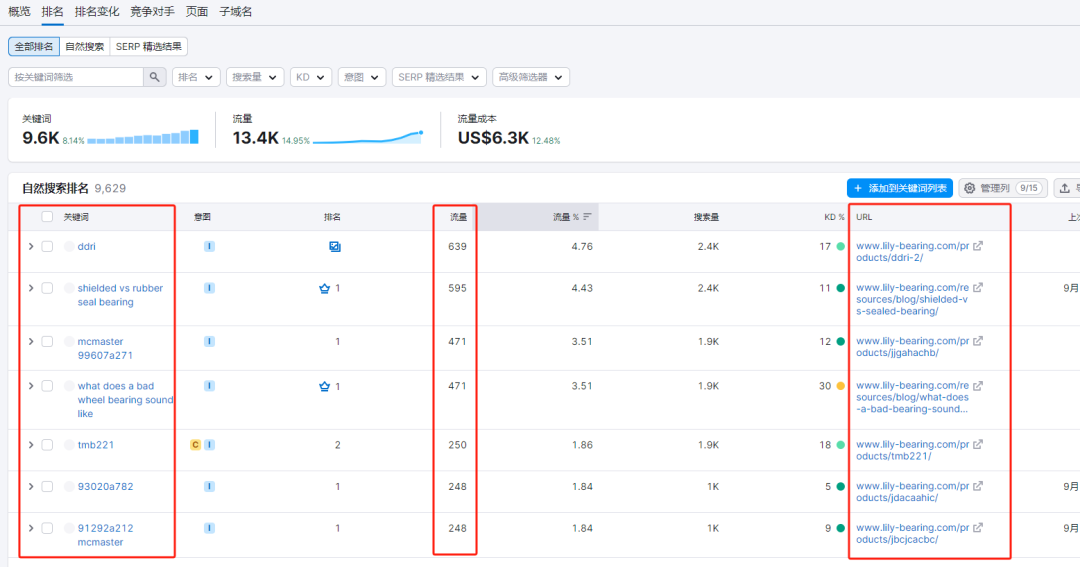The height and width of the screenshot is (567, 1080).
Task: Open external link icon for ddri-2 URL
Action: (978, 246)
